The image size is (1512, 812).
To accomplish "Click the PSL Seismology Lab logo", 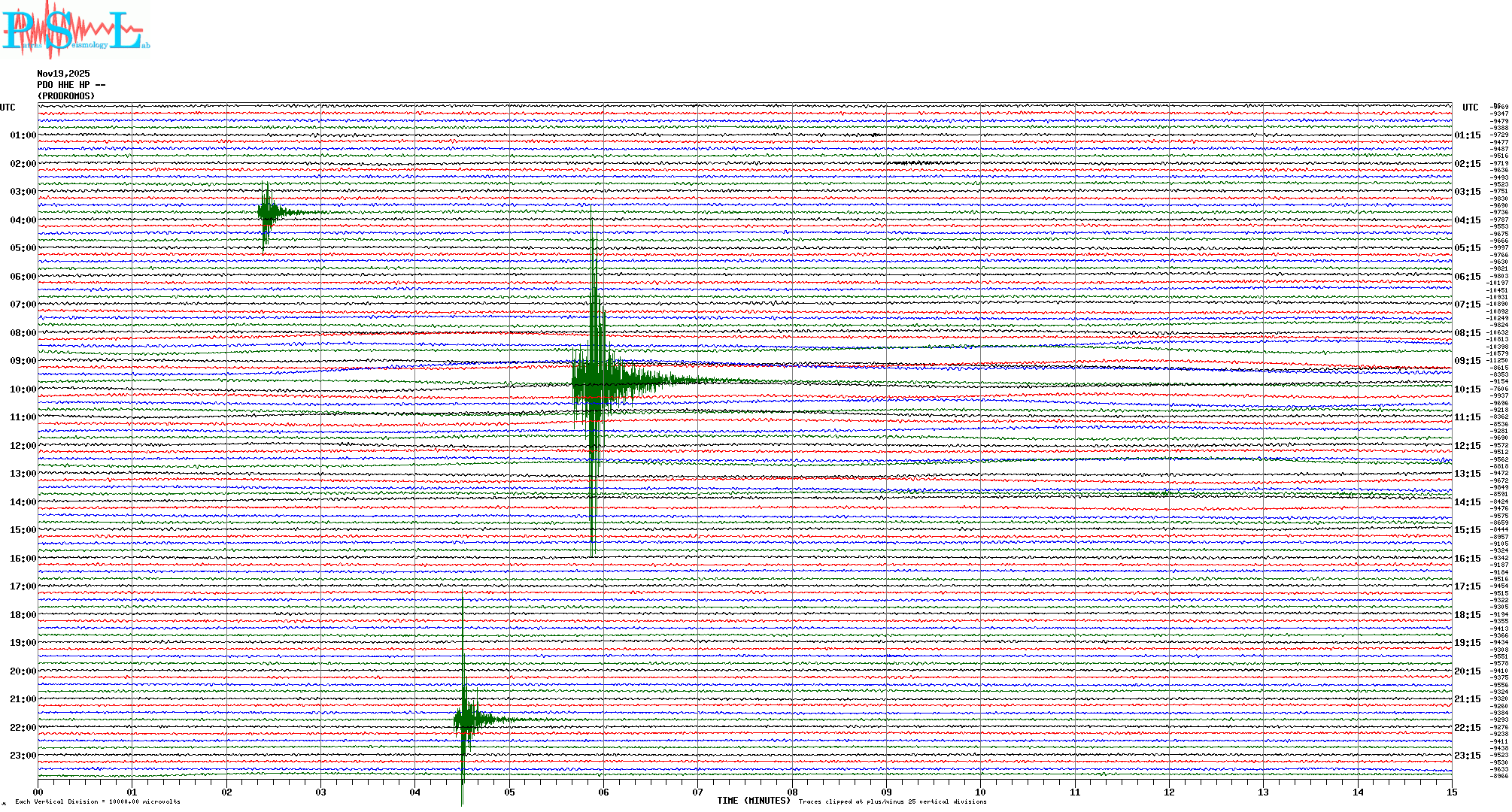I will point(75,30).
